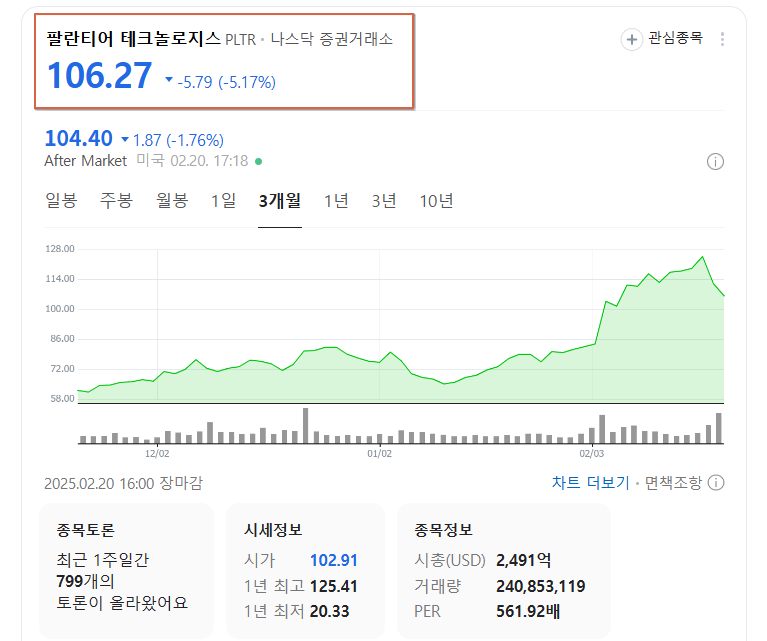Click the PER value 561.92배
767x641 pixels.
pos(528,611)
